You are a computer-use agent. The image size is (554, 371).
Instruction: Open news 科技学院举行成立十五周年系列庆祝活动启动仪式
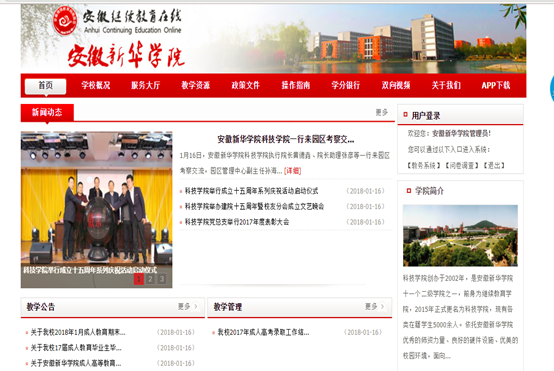coord(252,191)
